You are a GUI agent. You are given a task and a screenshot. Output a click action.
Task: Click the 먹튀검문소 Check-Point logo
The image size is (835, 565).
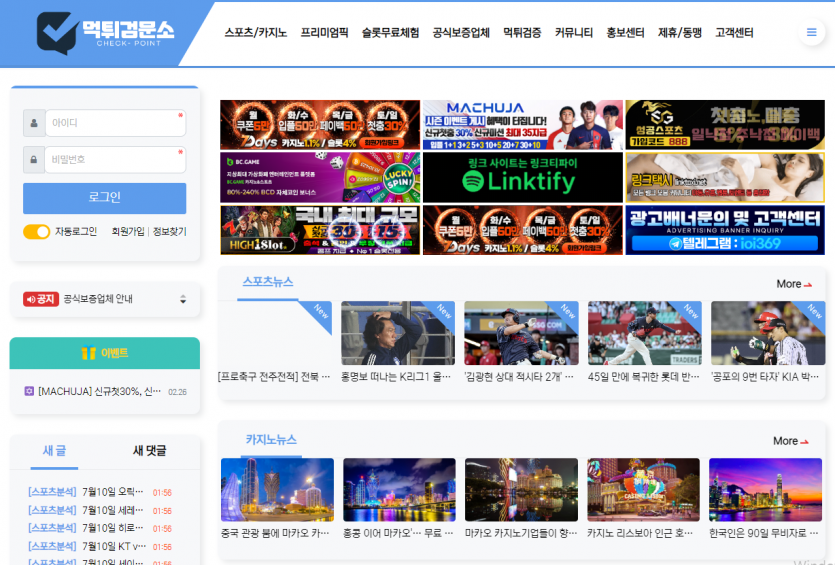pos(105,33)
